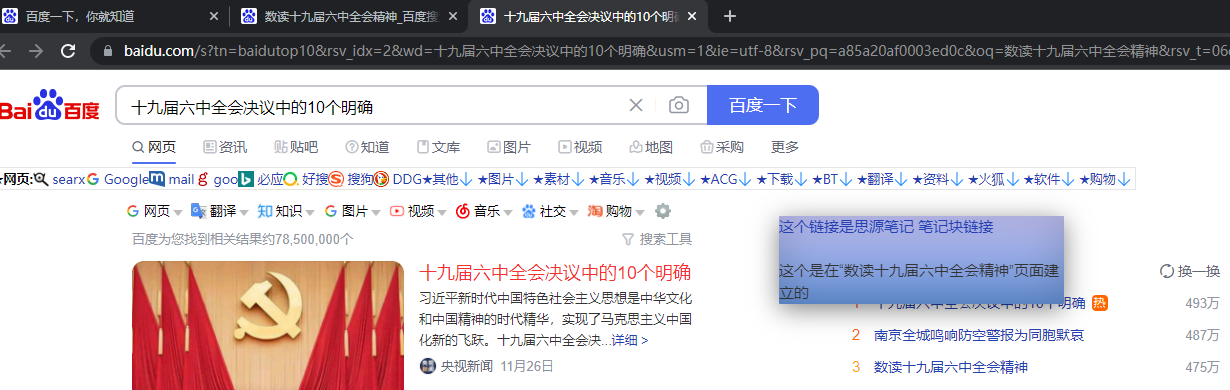Open search-jump settings gear icon

[662, 211]
